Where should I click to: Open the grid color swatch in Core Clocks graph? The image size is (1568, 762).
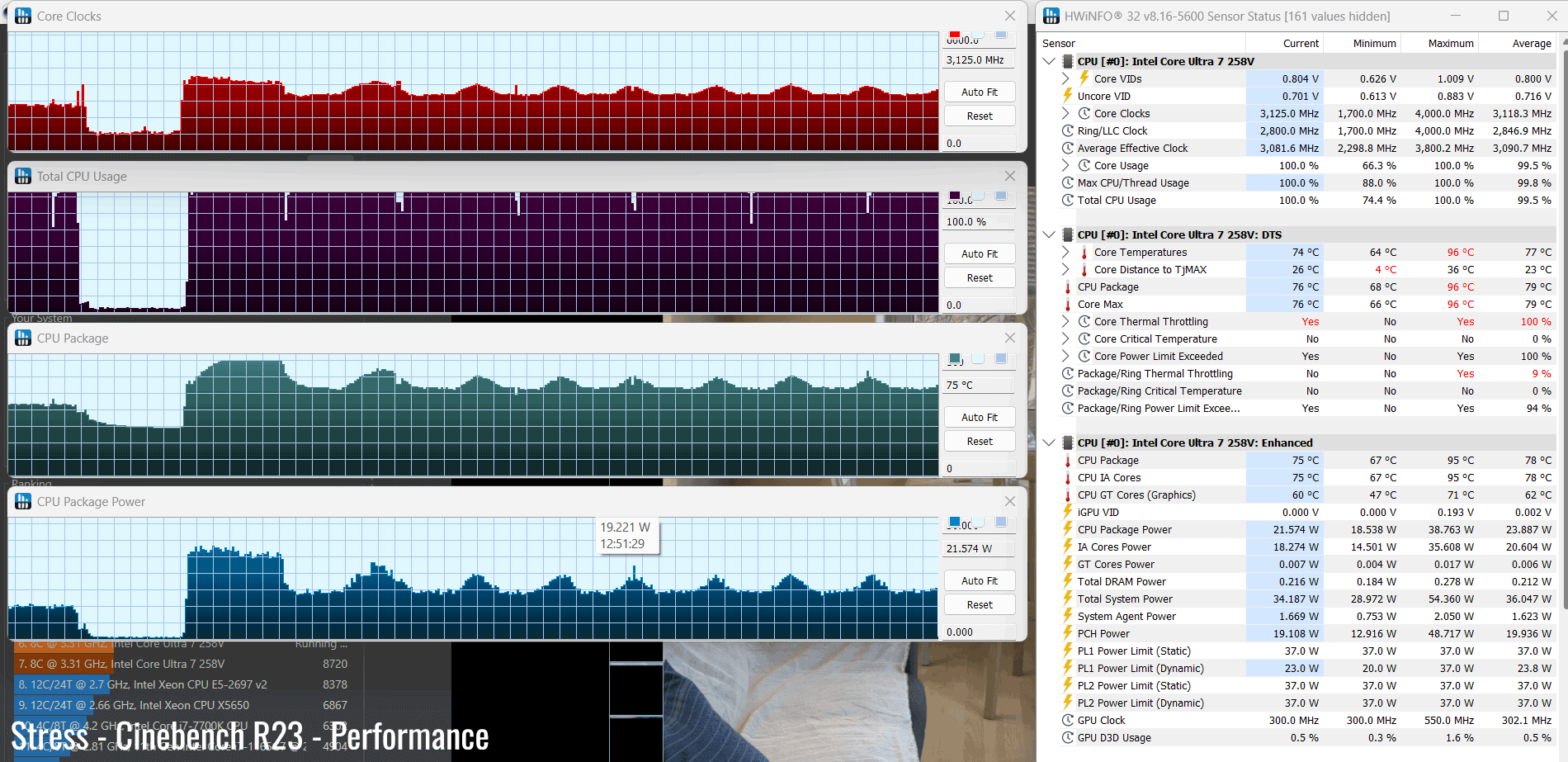[x=1001, y=34]
